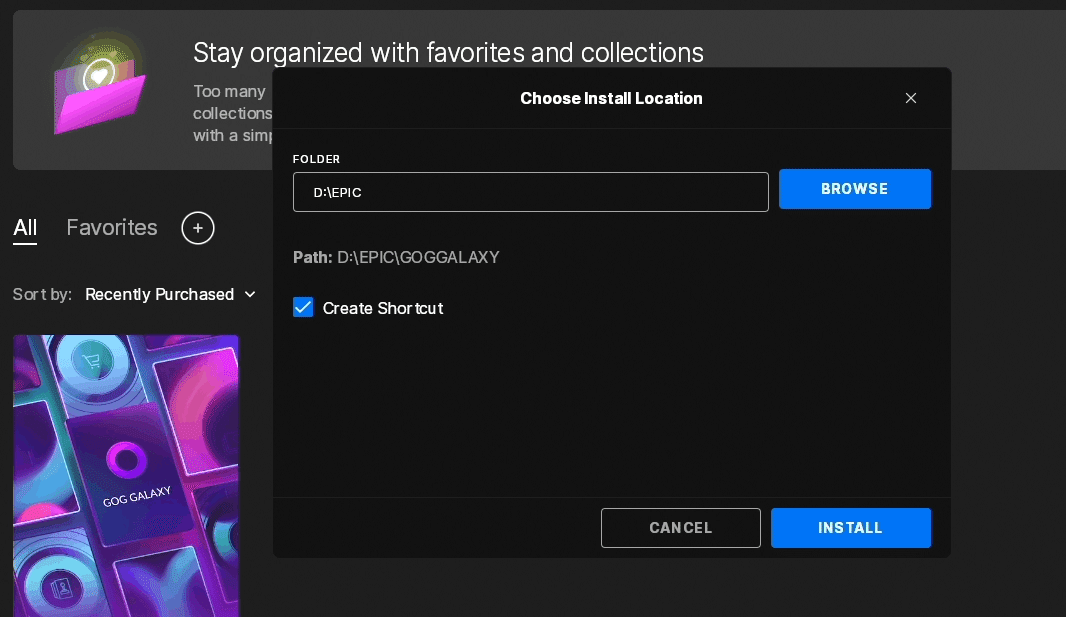Viewport: 1066px width, 617px height.
Task: Cancel the install location dialog
Action: tap(681, 528)
